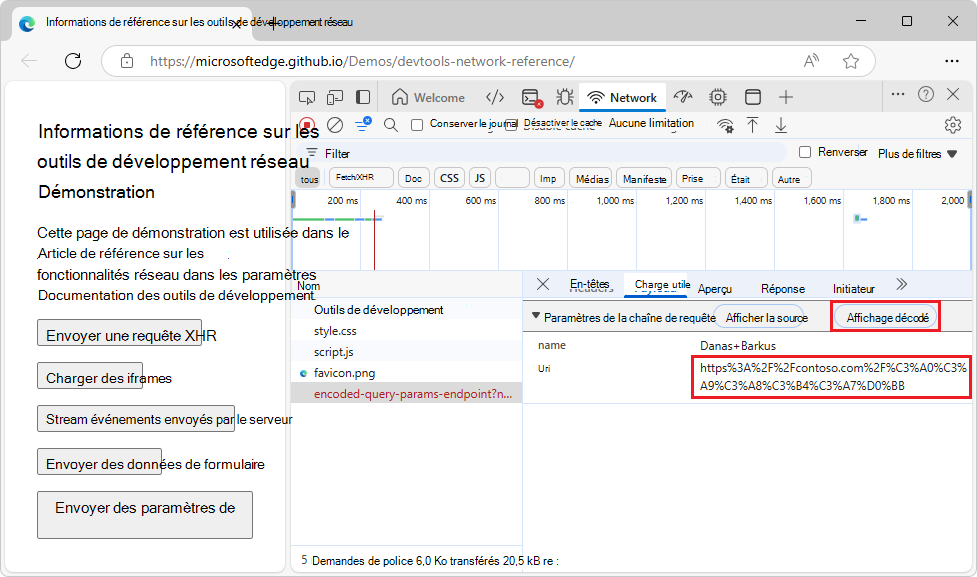This screenshot has width=977, height=577.
Task: Open the Memory chip icon tool
Action: (x=718, y=97)
